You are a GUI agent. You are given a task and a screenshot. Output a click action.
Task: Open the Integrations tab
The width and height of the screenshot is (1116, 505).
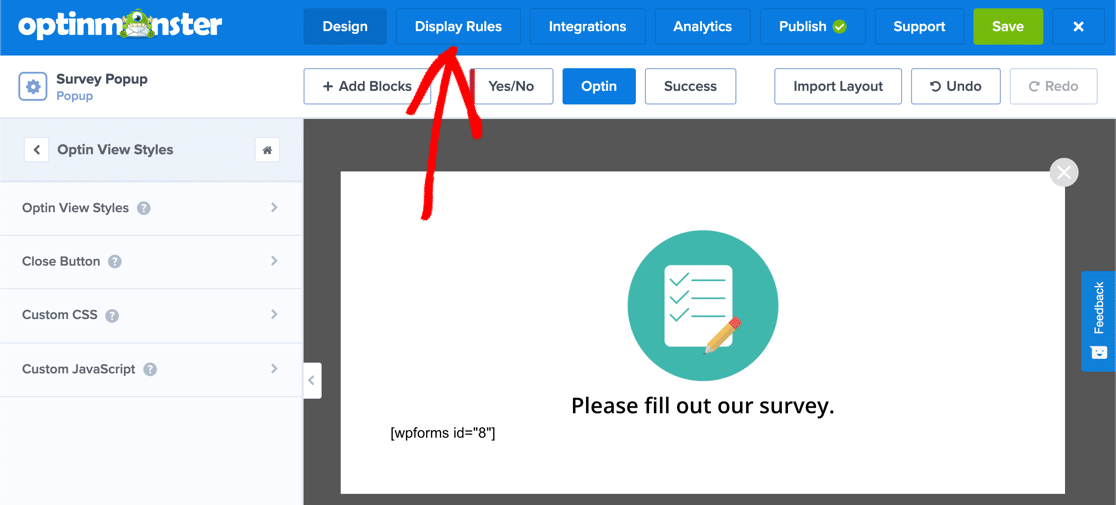588,26
